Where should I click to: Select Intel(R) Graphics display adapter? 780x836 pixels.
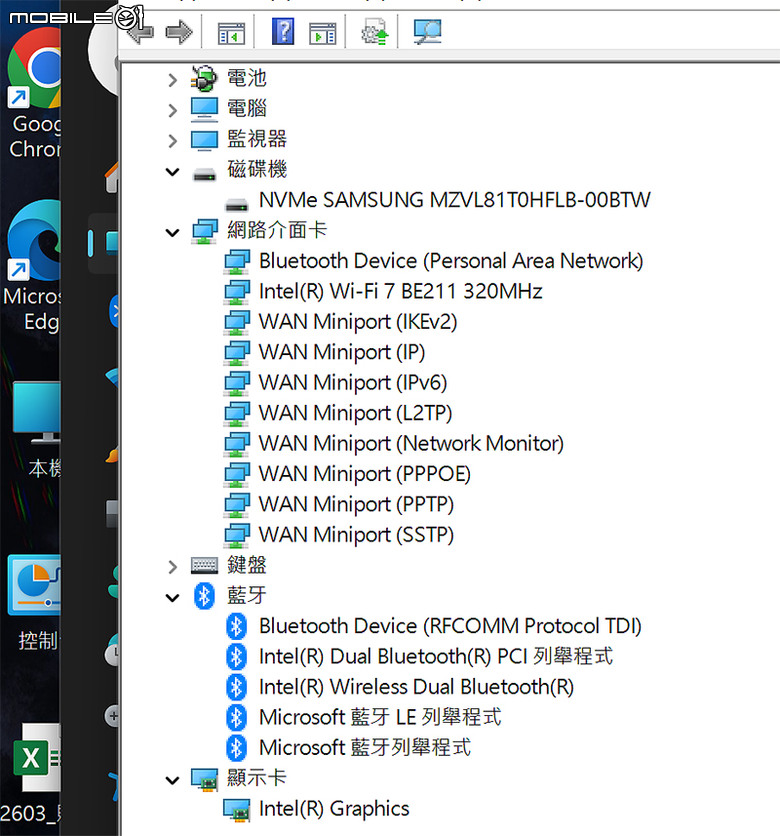pyautogui.click(x=334, y=809)
